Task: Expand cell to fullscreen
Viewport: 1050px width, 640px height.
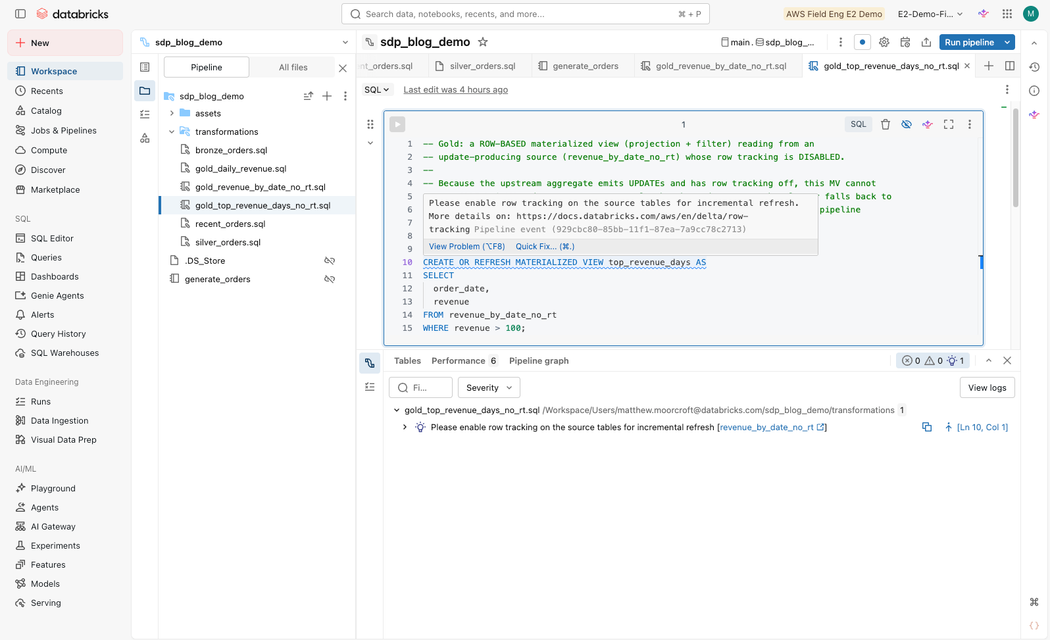Action: (x=948, y=124)
